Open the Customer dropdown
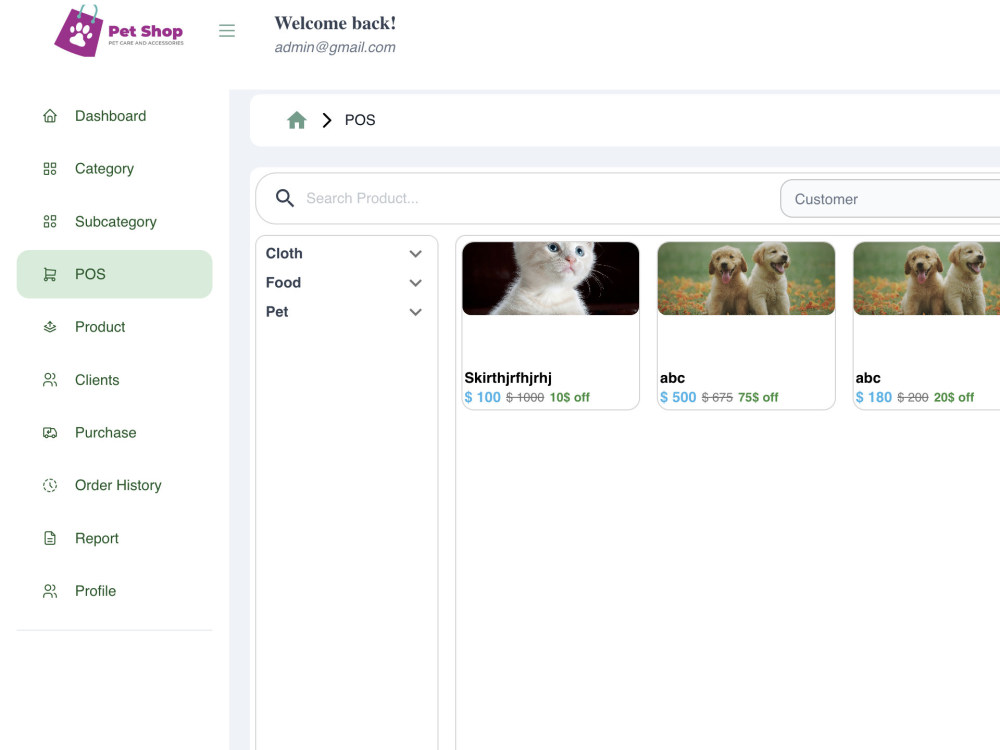Image resolution: width=1000 pixels, height=750 pixels. coord(890,199)
